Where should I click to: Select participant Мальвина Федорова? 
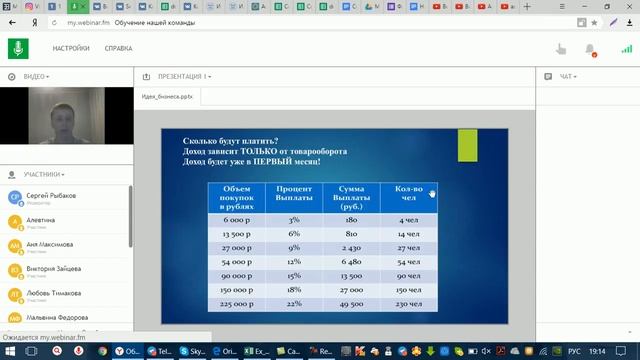(64, 317)
